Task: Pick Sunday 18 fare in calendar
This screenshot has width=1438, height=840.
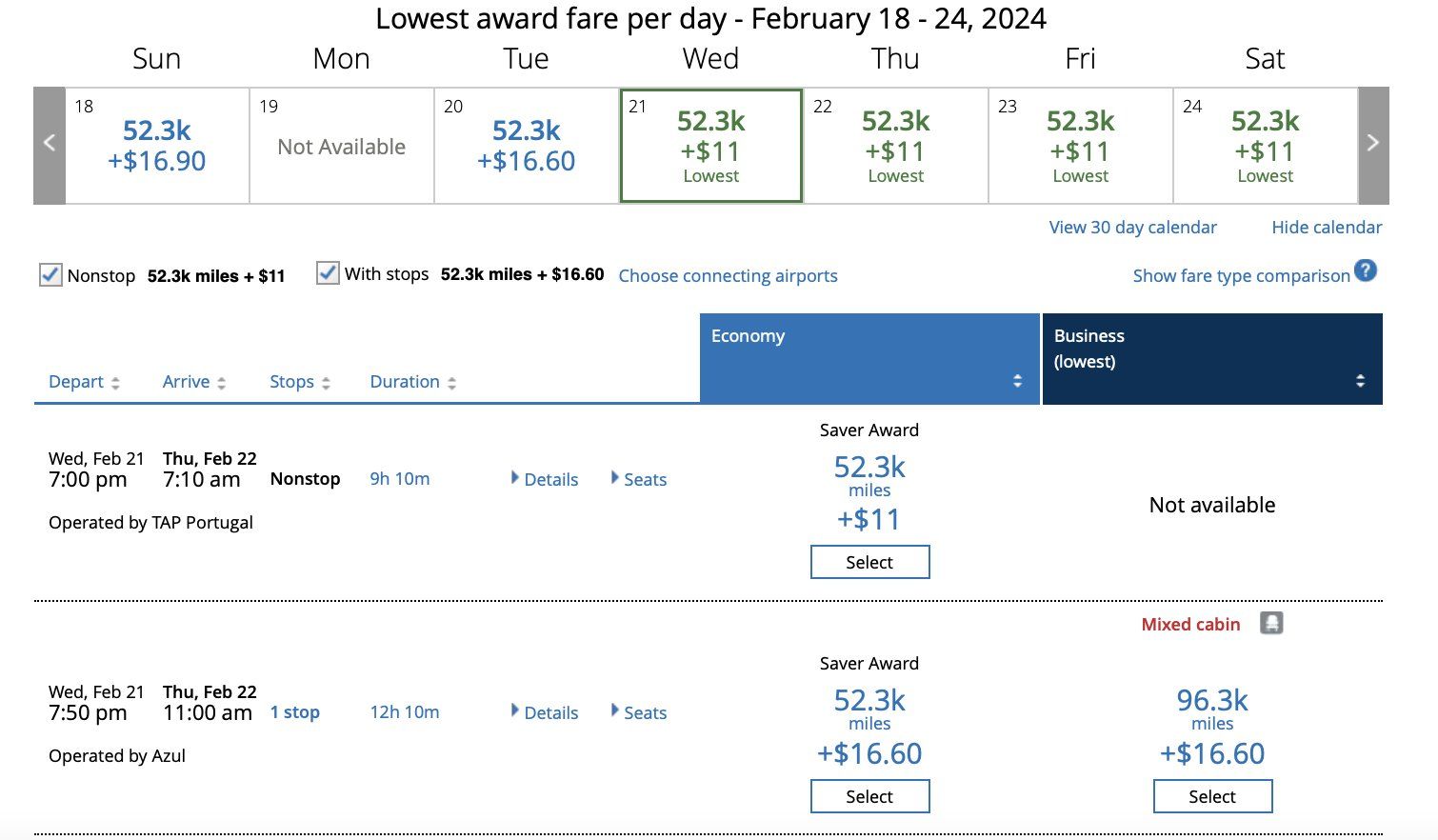Action: [157, 145]
